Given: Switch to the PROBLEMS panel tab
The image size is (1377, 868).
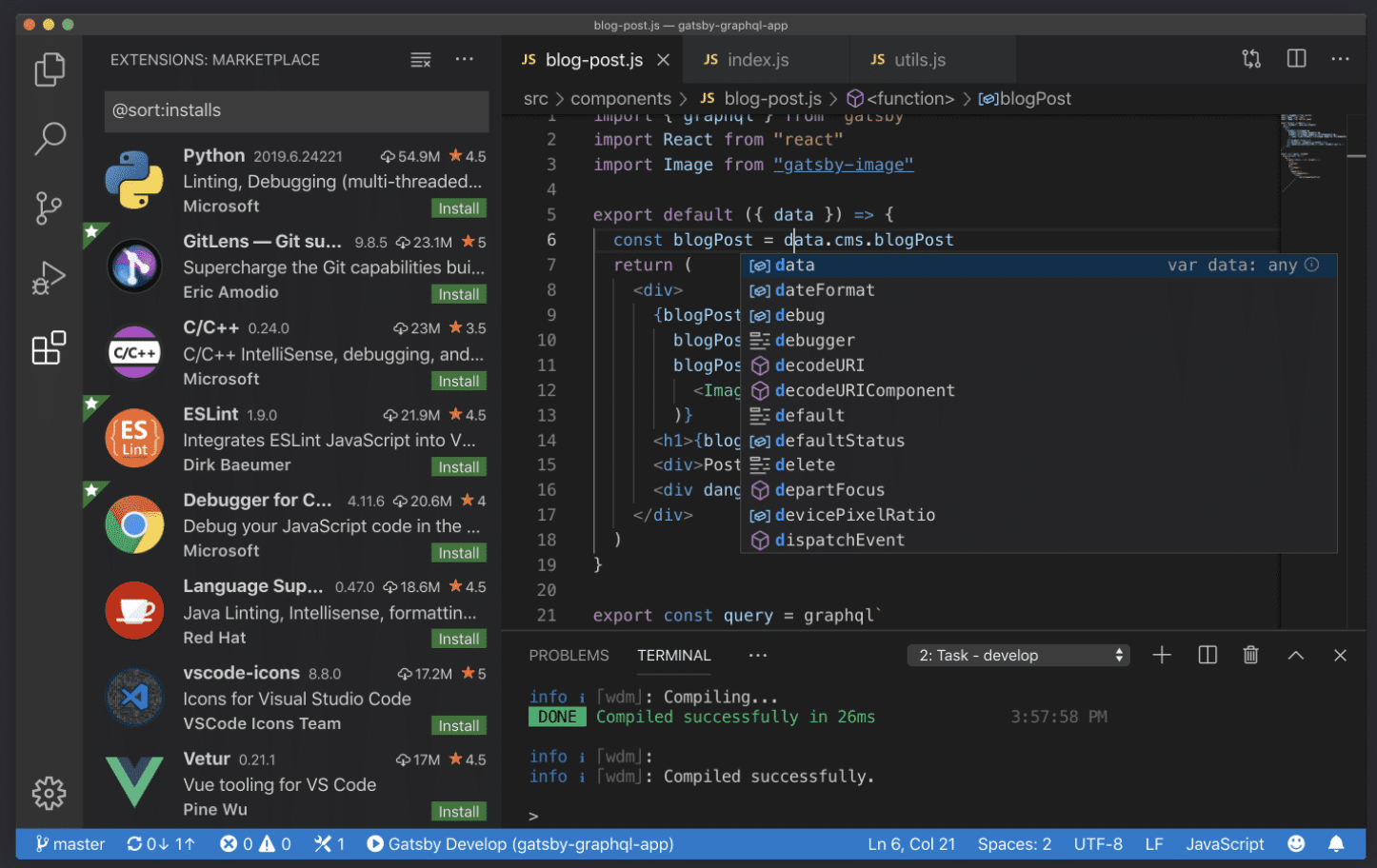Looking at the screenshot, I should tap(569, 656).
